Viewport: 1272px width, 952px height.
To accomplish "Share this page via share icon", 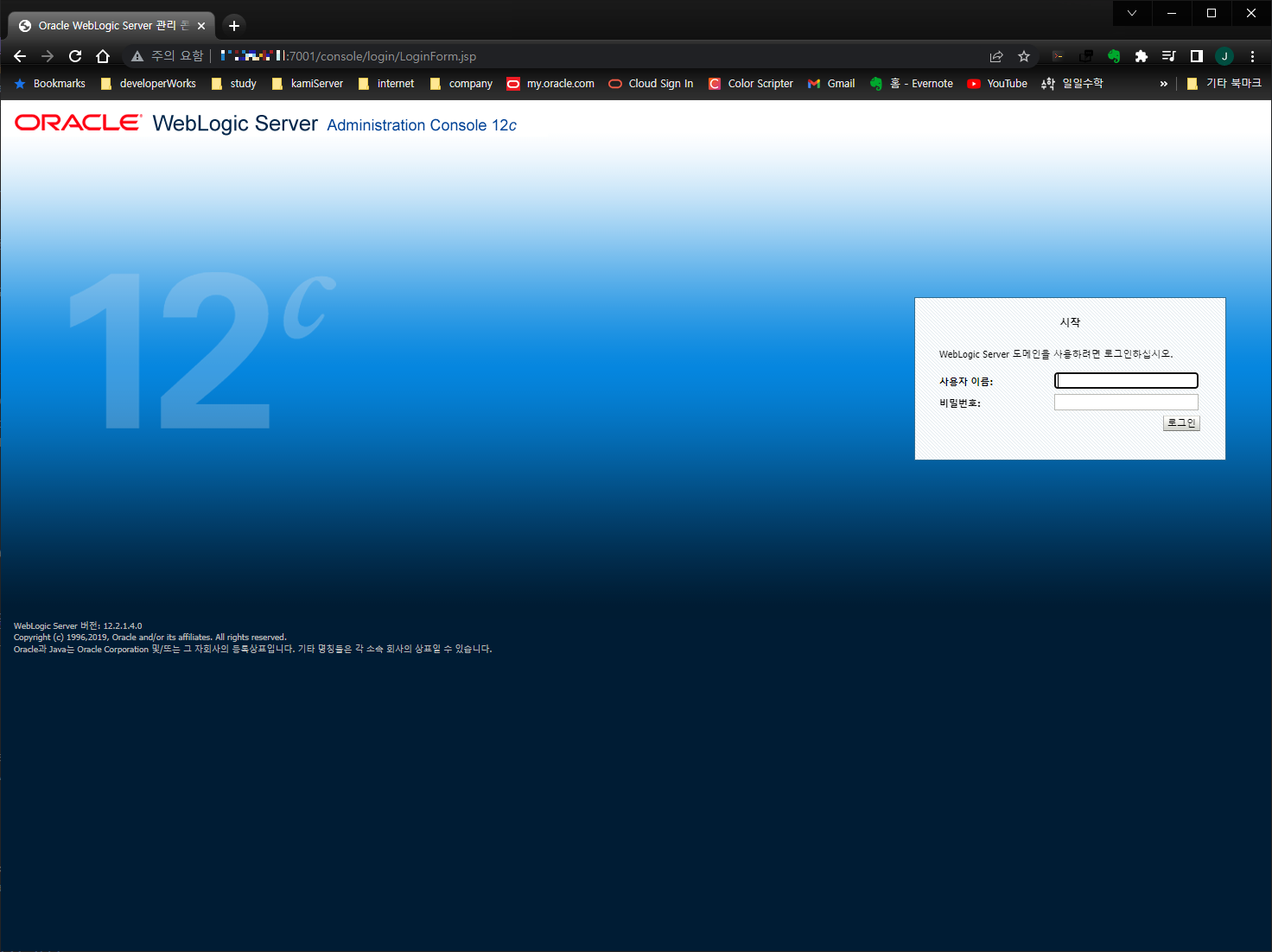I will (996, 56).
